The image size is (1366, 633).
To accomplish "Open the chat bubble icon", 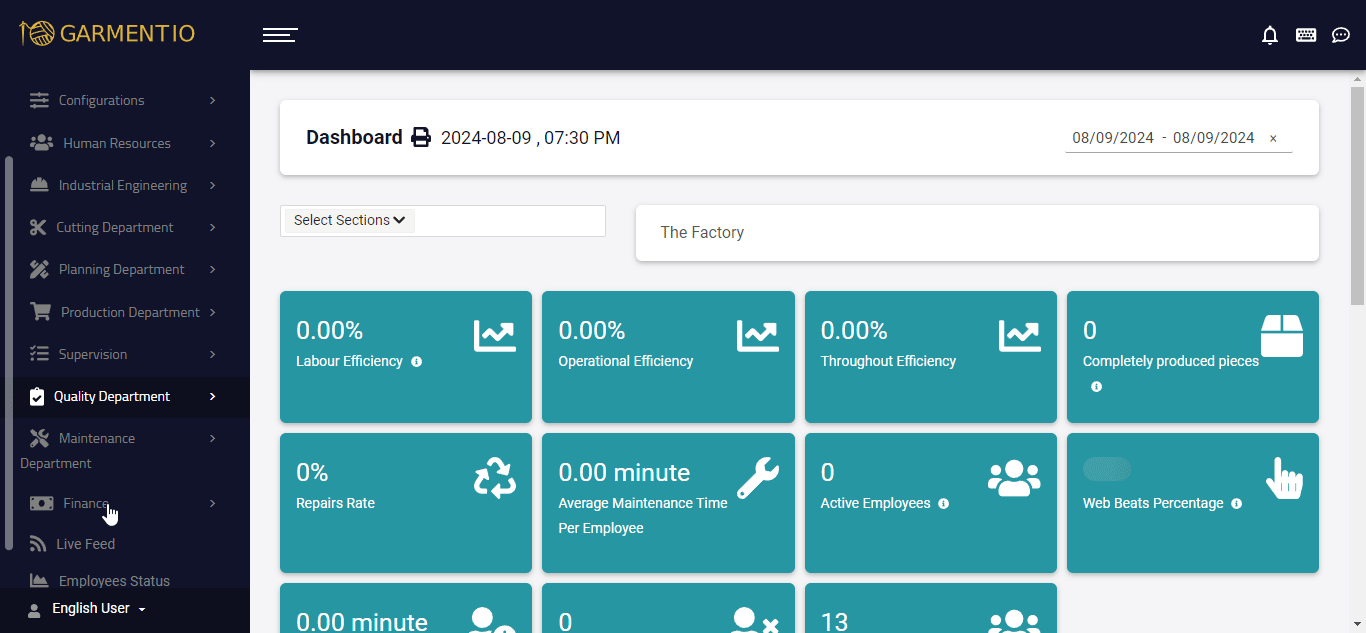I will pos(1341,35).
